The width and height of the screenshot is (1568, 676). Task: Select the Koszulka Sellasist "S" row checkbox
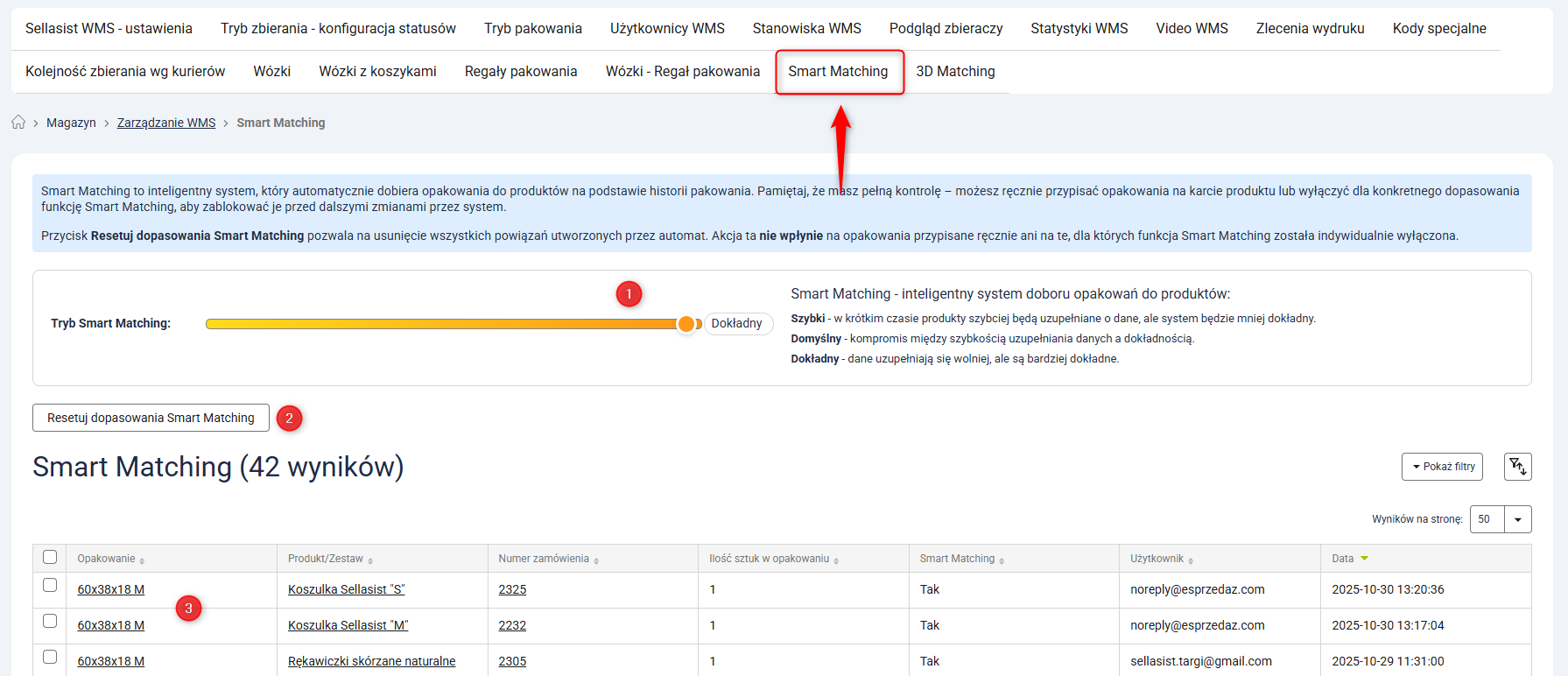coord(50,586)
